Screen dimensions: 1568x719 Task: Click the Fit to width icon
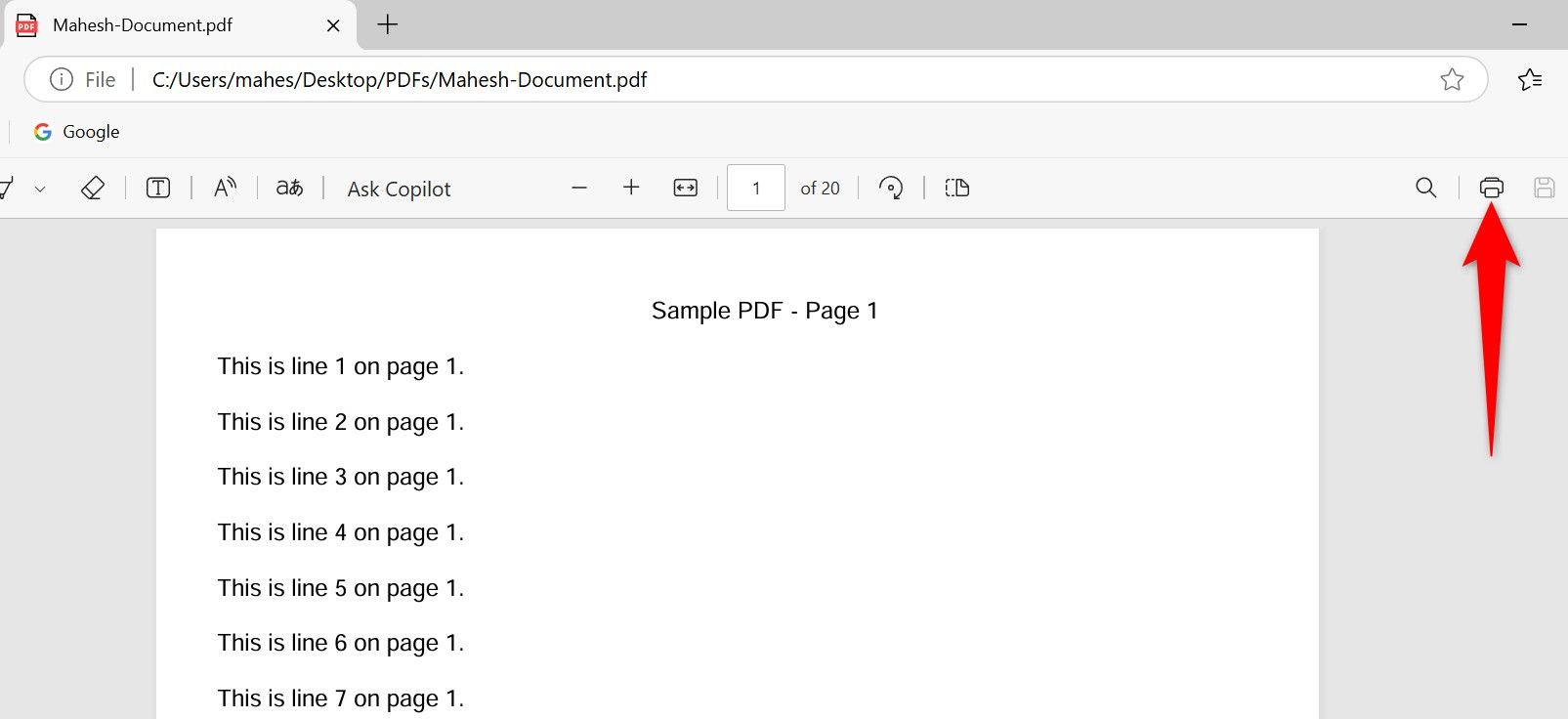[x=686, y=188]
